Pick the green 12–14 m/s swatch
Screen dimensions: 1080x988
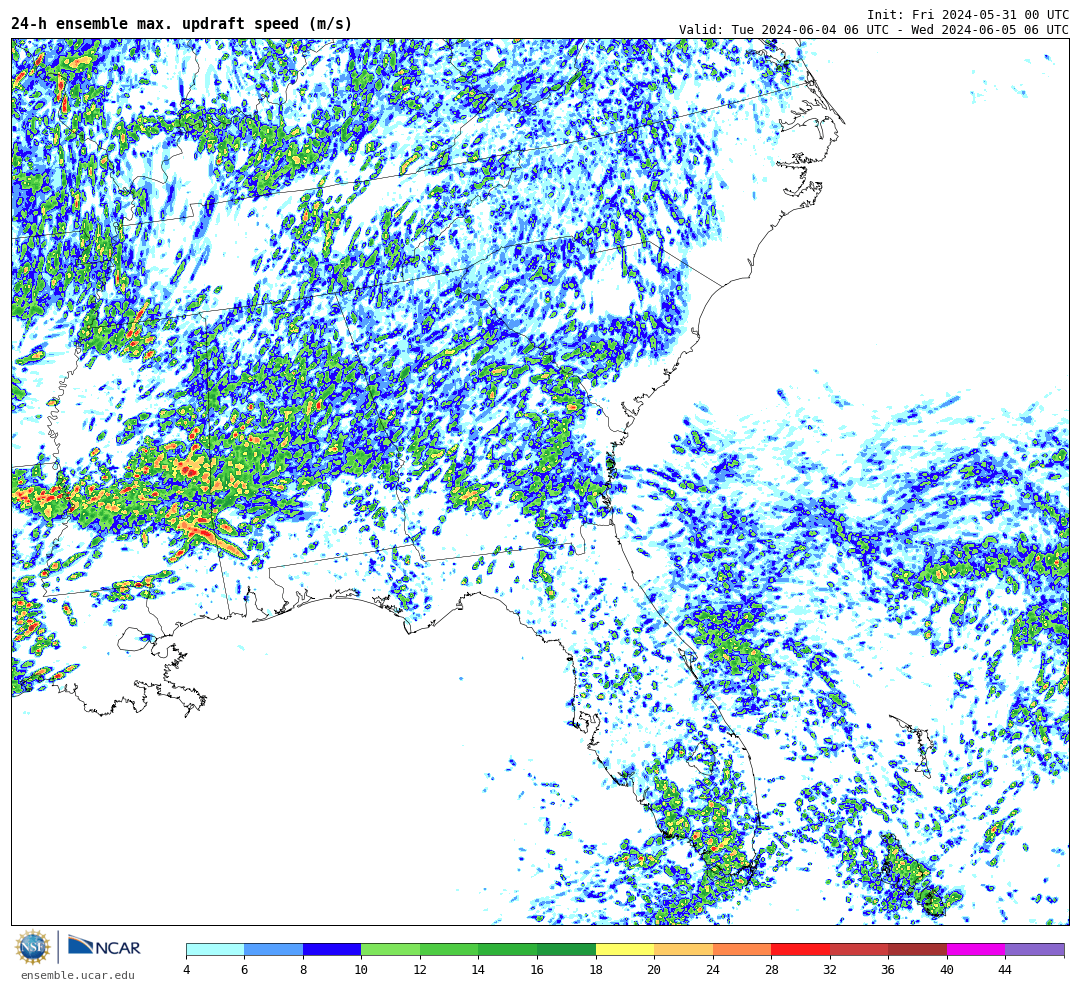coord(449,949)
